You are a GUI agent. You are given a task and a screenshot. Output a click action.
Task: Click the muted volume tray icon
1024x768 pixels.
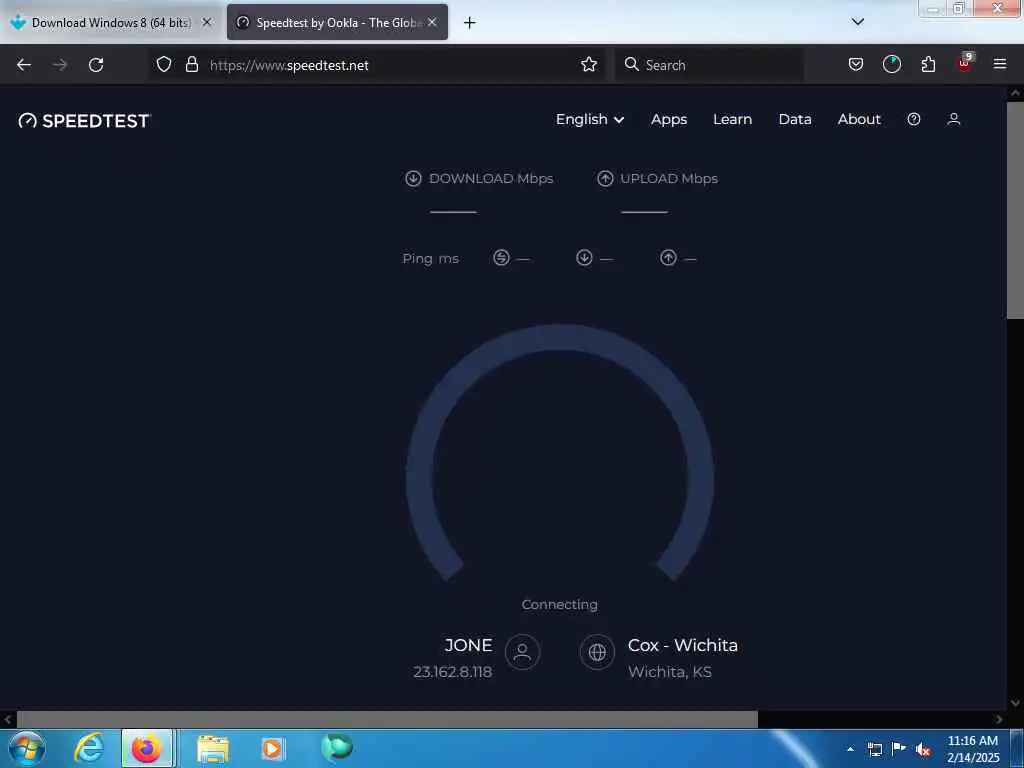click(x=923, y=750)
